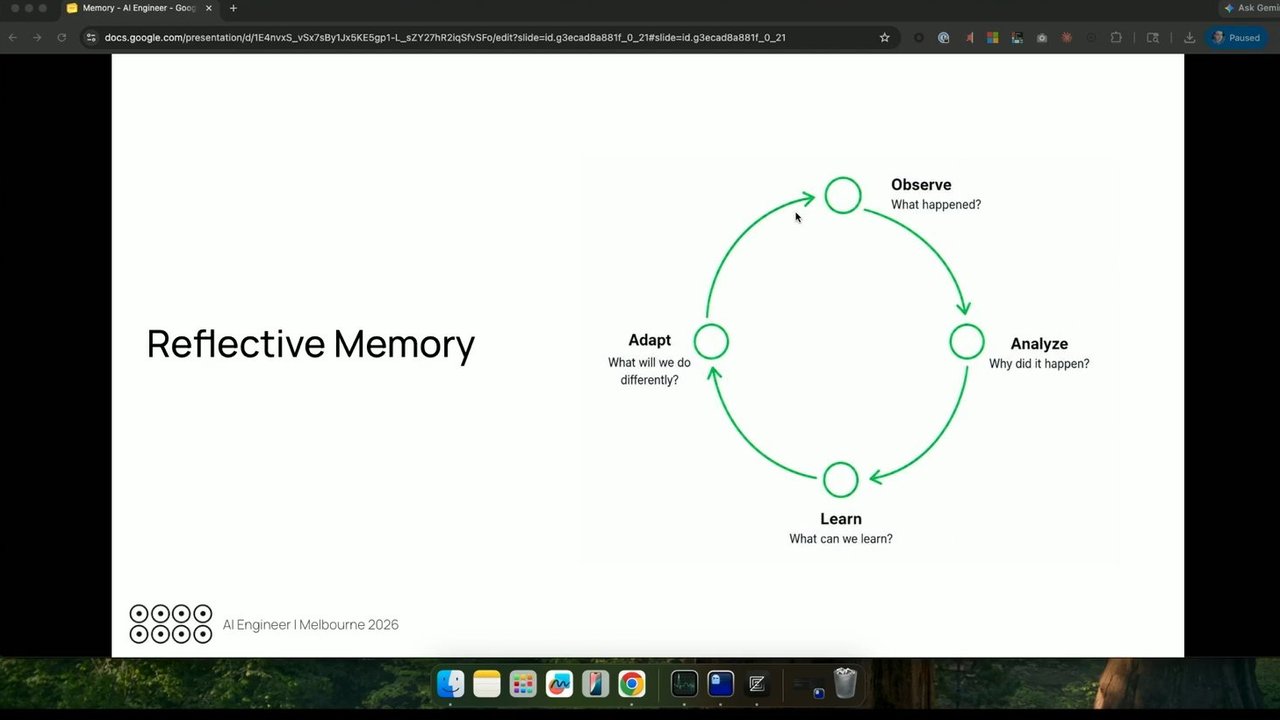
Task: Open iPhone Mirroring from the Dock
Action: 595,684
